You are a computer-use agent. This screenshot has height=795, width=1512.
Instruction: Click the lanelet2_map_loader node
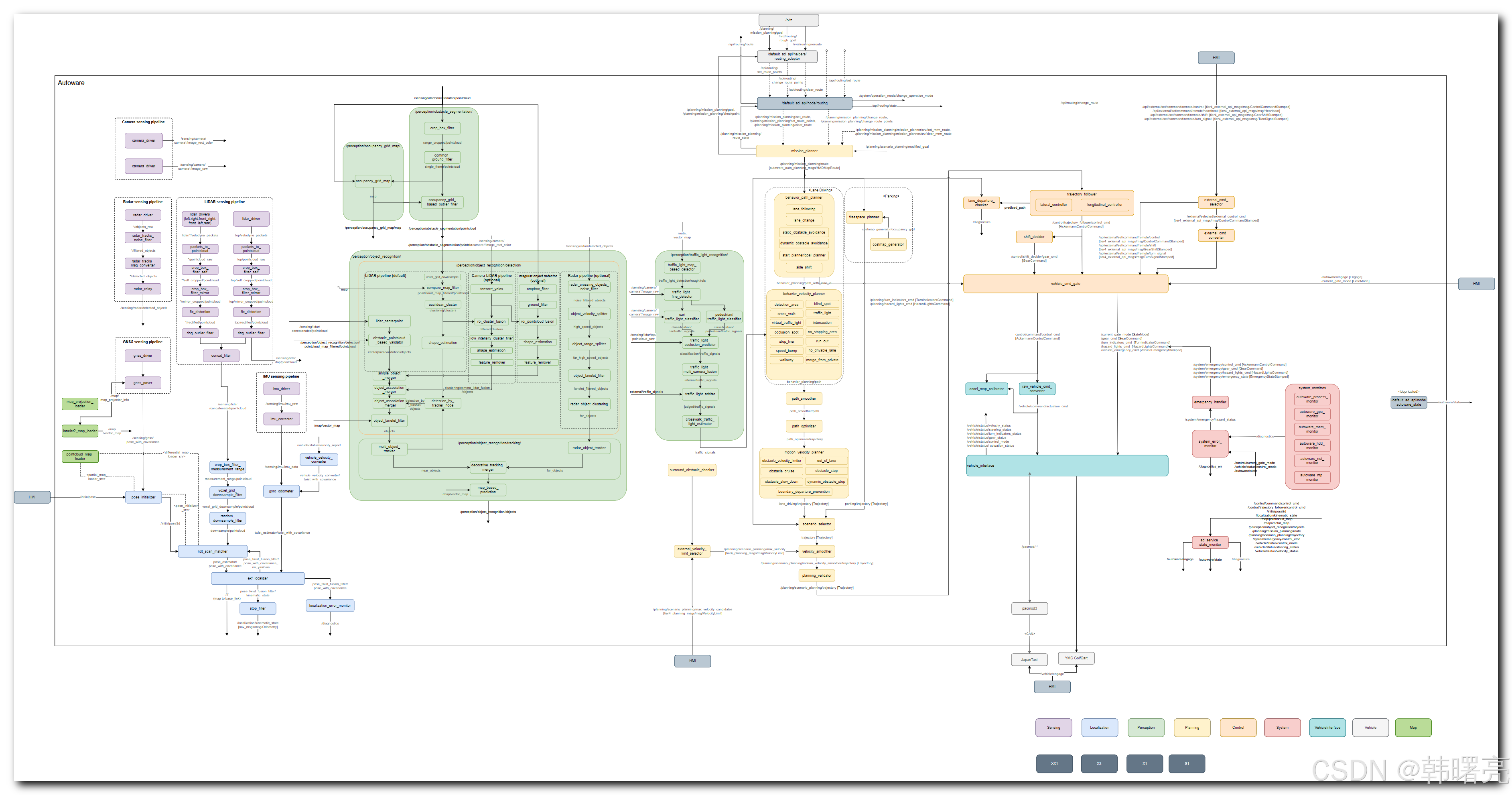point(80,430)
